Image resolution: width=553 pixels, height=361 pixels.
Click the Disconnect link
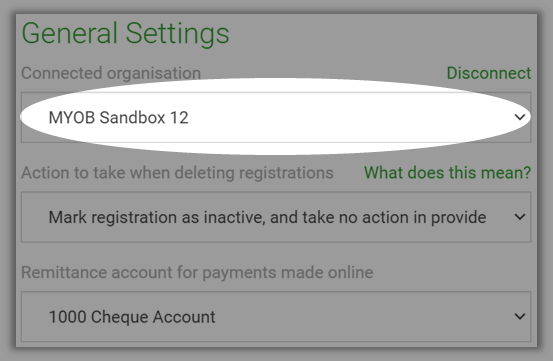488,73
